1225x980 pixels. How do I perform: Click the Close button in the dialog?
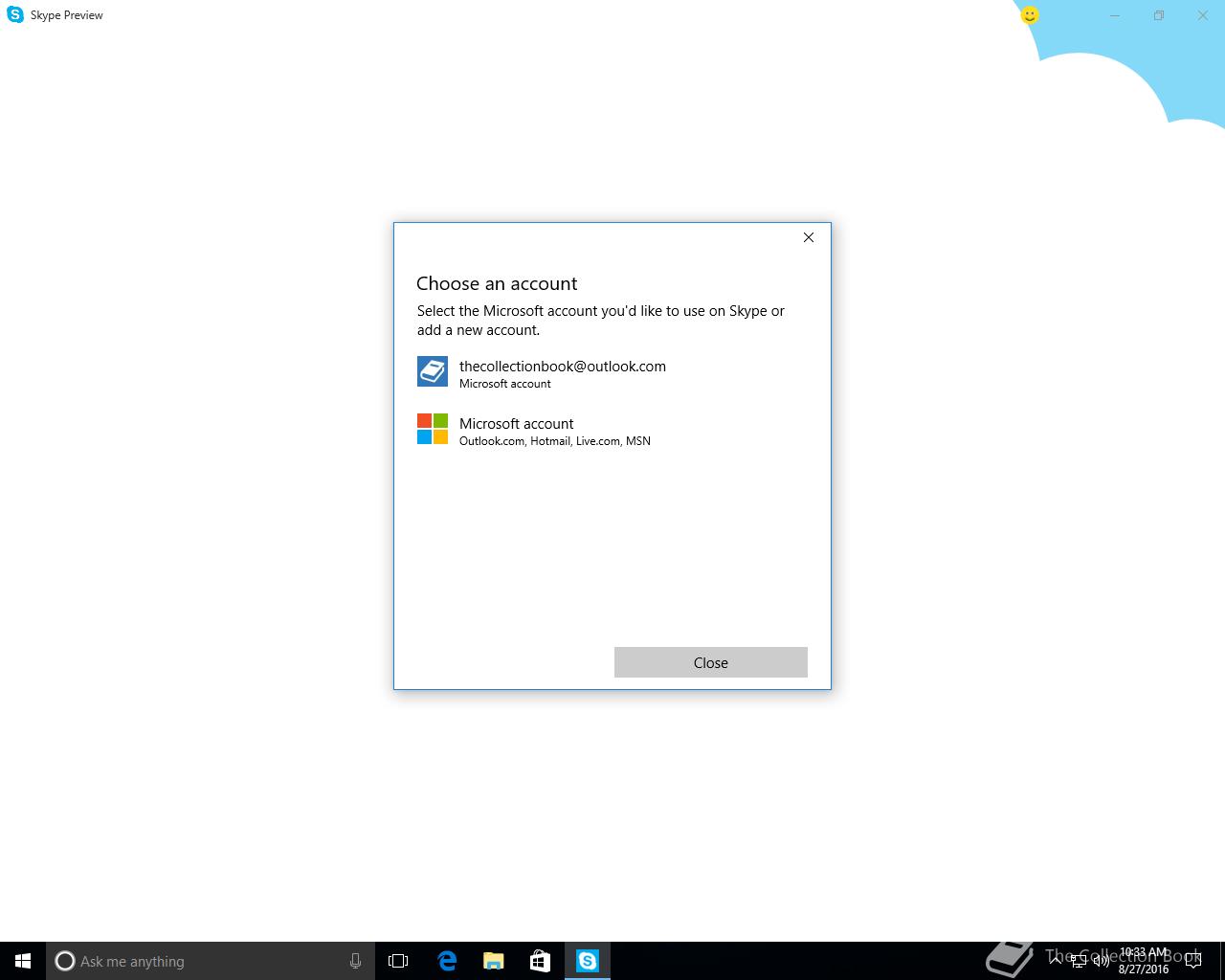(x=711, y=662)
